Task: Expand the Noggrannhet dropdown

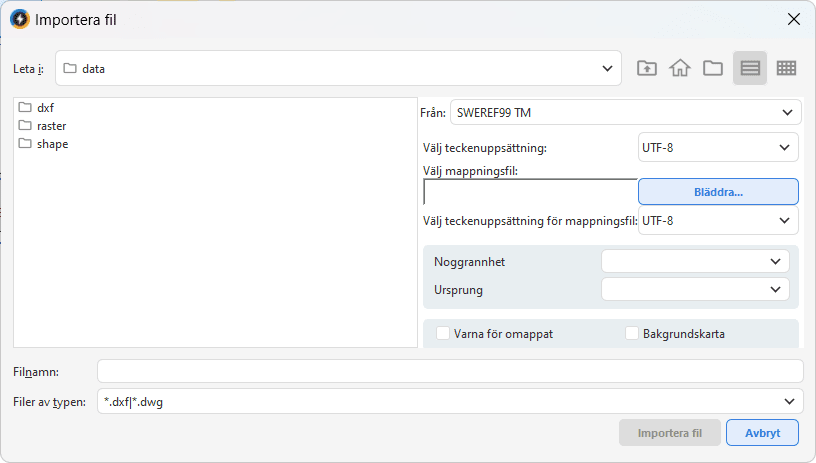Action: 695,261
